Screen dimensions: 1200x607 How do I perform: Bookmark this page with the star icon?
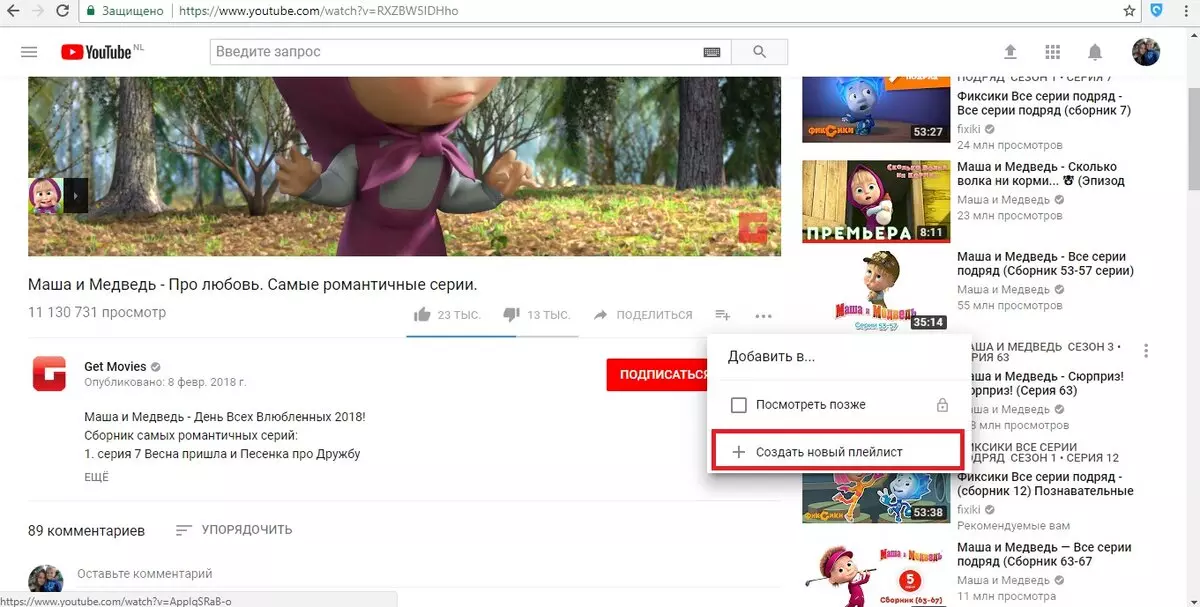tap(1129, 11)
